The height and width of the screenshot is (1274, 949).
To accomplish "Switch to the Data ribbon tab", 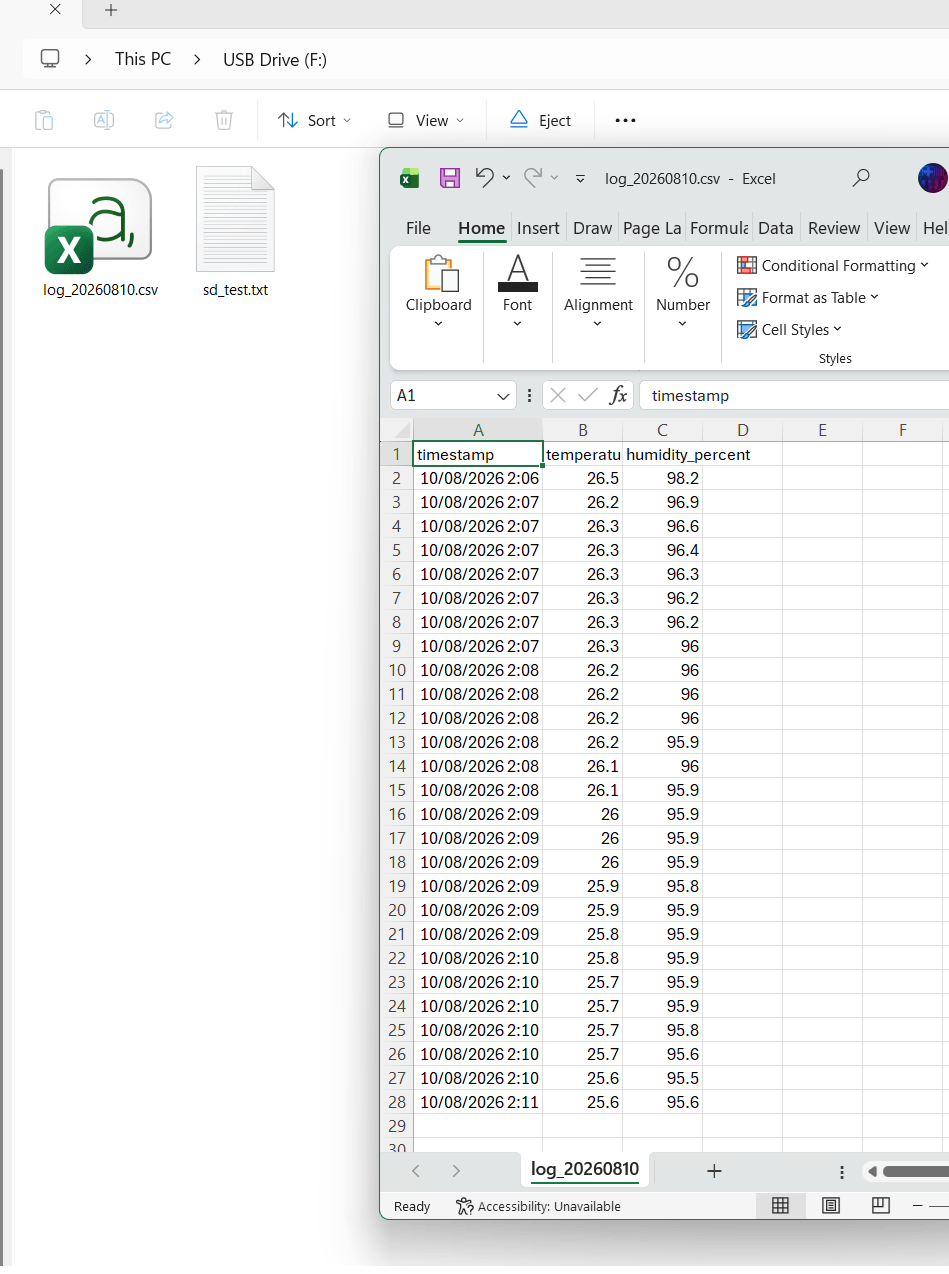I will [x=775, y=228].
